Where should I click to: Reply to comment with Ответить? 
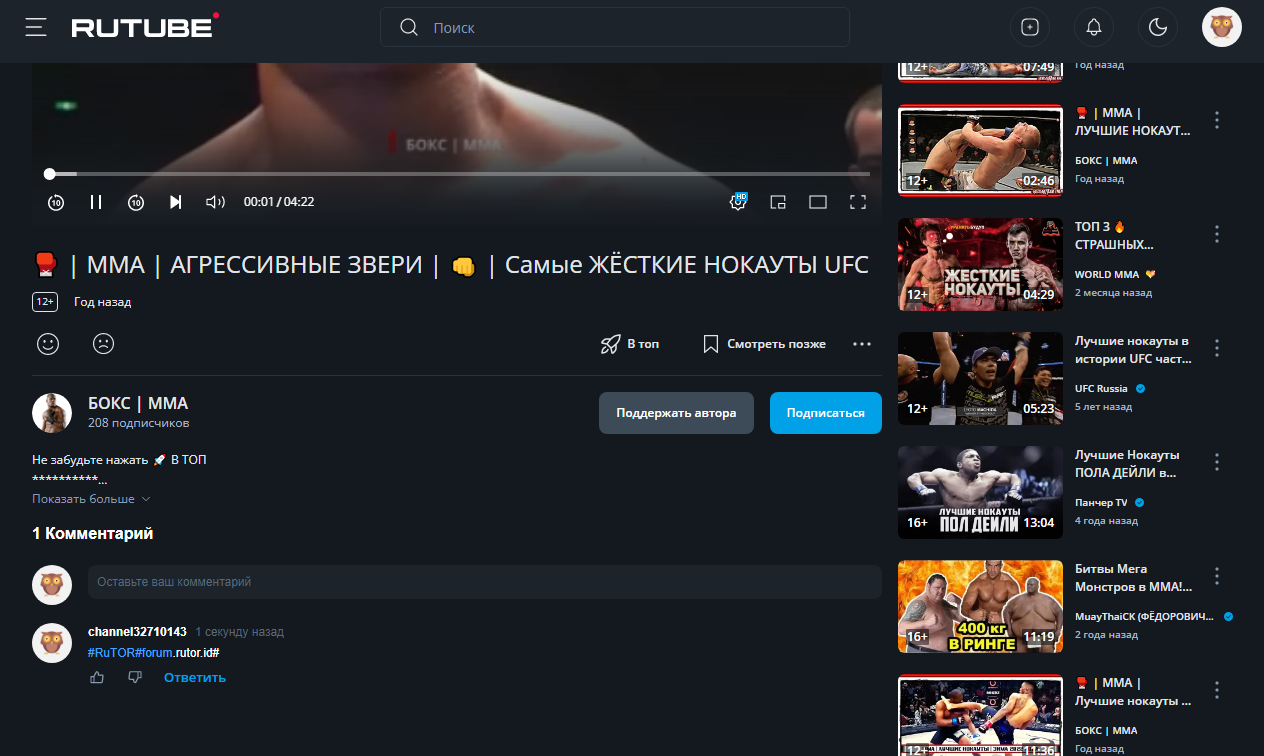click(195, 678)
